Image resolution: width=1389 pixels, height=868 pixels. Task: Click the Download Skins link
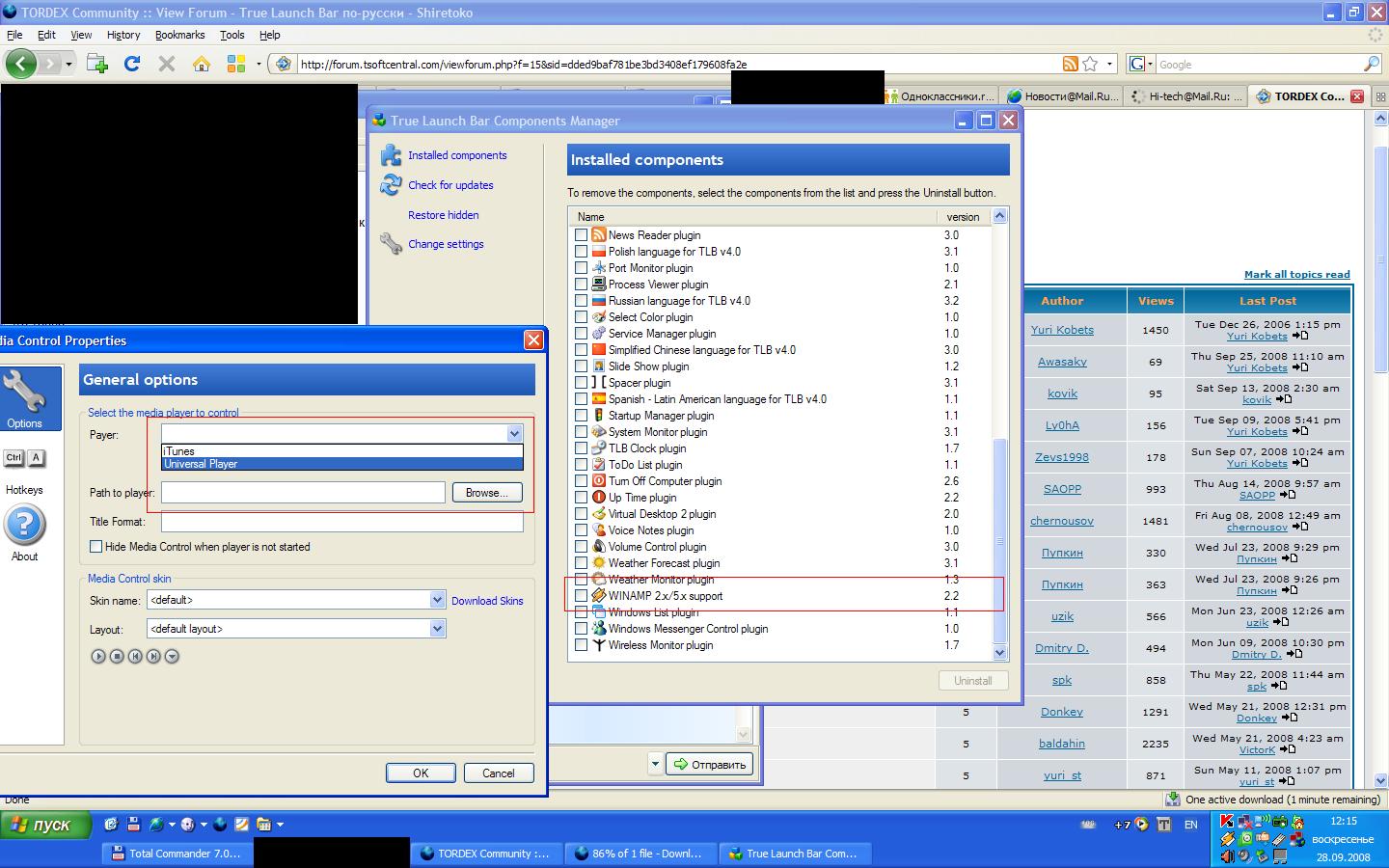(487, 601)
